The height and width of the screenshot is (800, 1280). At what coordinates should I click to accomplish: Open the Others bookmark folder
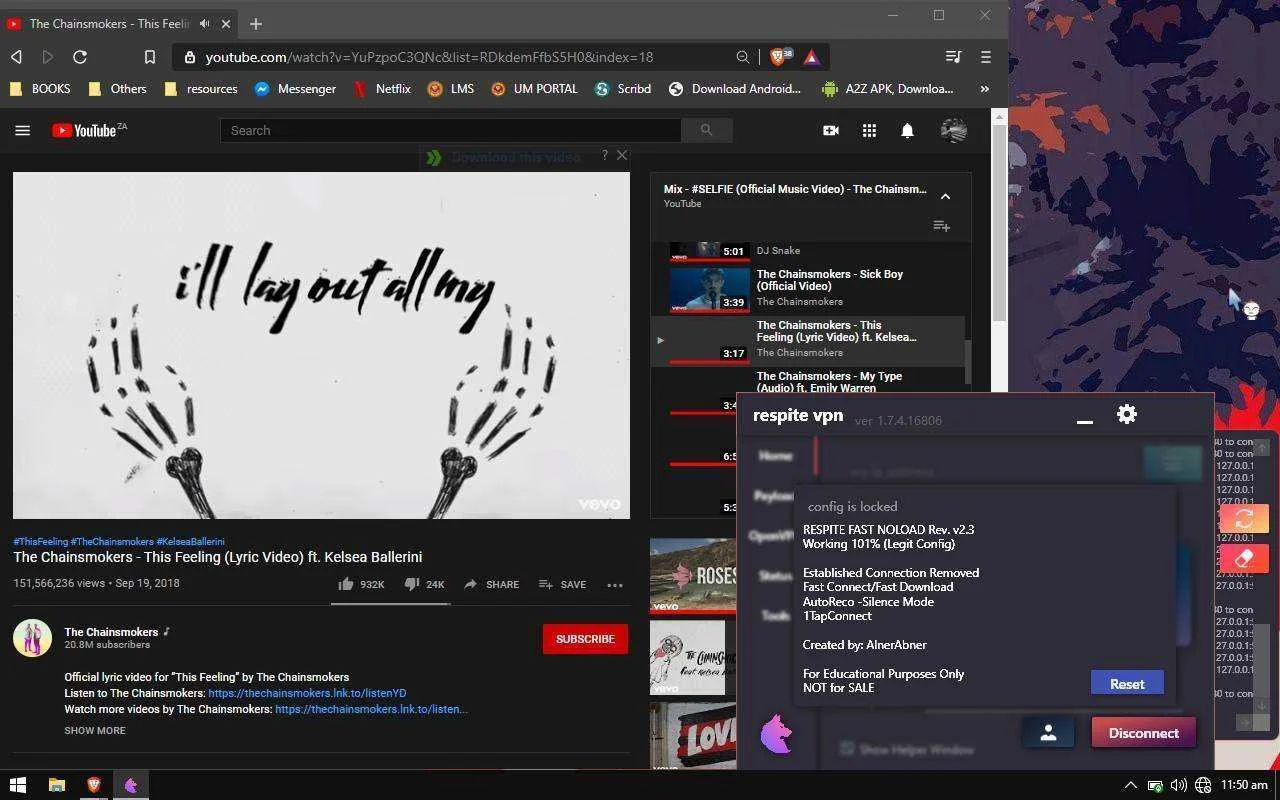tap(118, 89)
